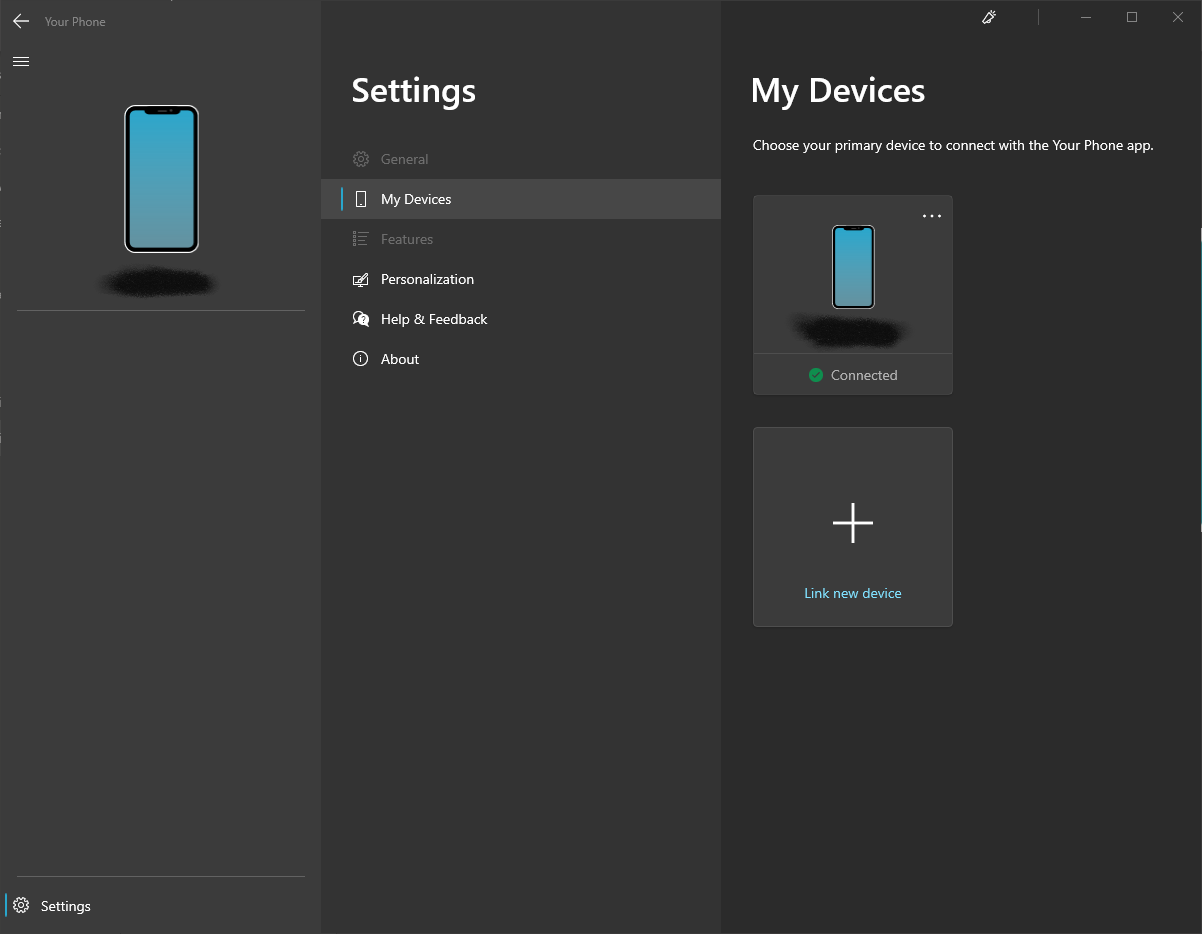Click the General gear icon

pos(361,159)
